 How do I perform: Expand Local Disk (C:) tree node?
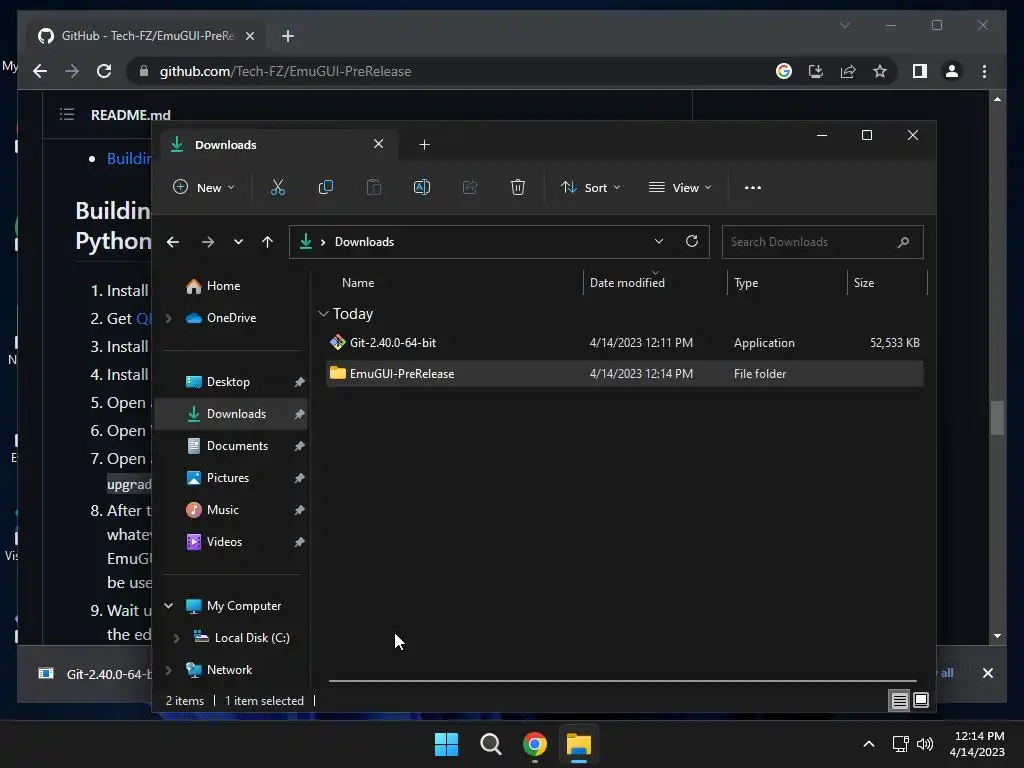[x=176, y=638]
